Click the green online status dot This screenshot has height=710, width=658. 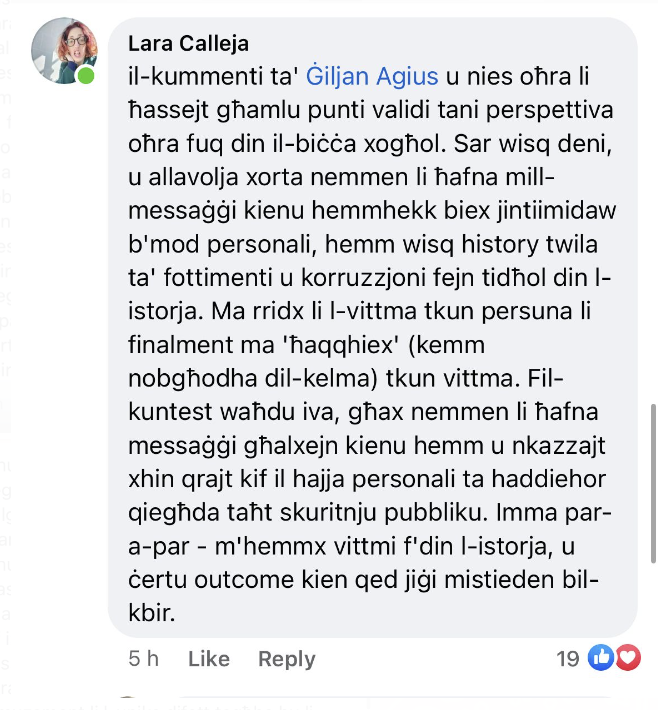[x=86, y=76]
